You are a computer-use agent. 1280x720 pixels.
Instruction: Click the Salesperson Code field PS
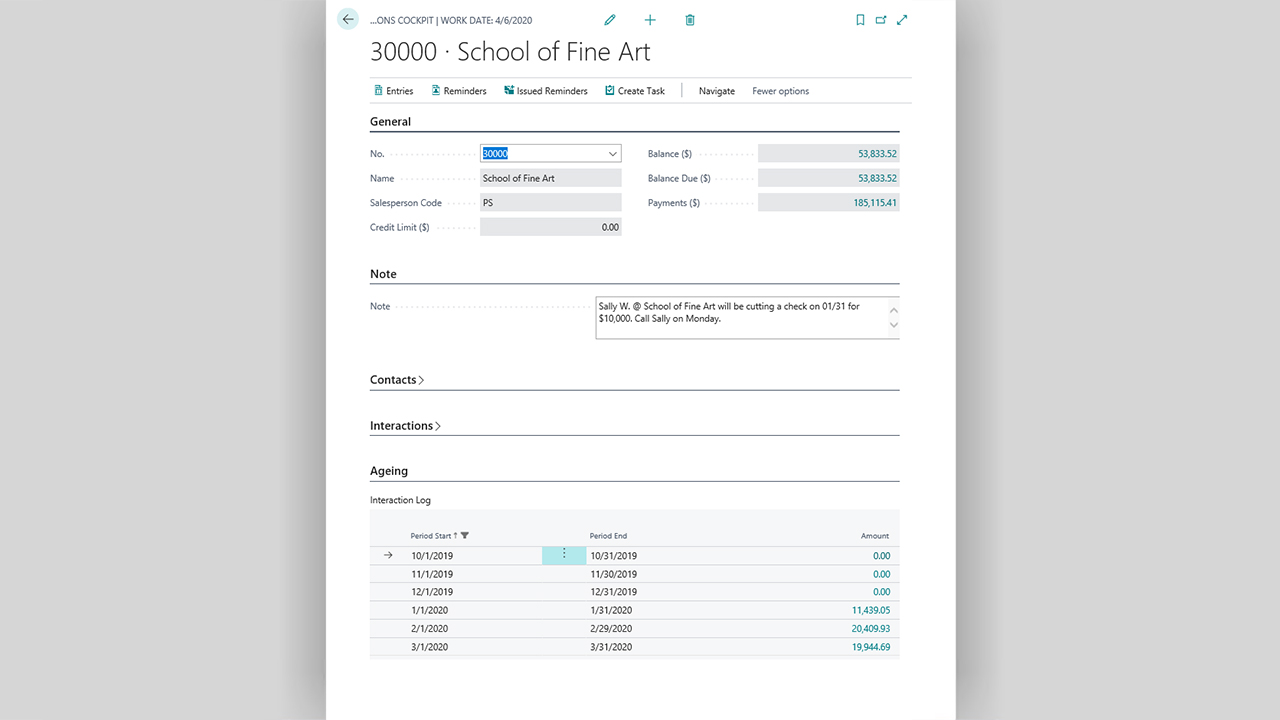[x=551, y=202]
